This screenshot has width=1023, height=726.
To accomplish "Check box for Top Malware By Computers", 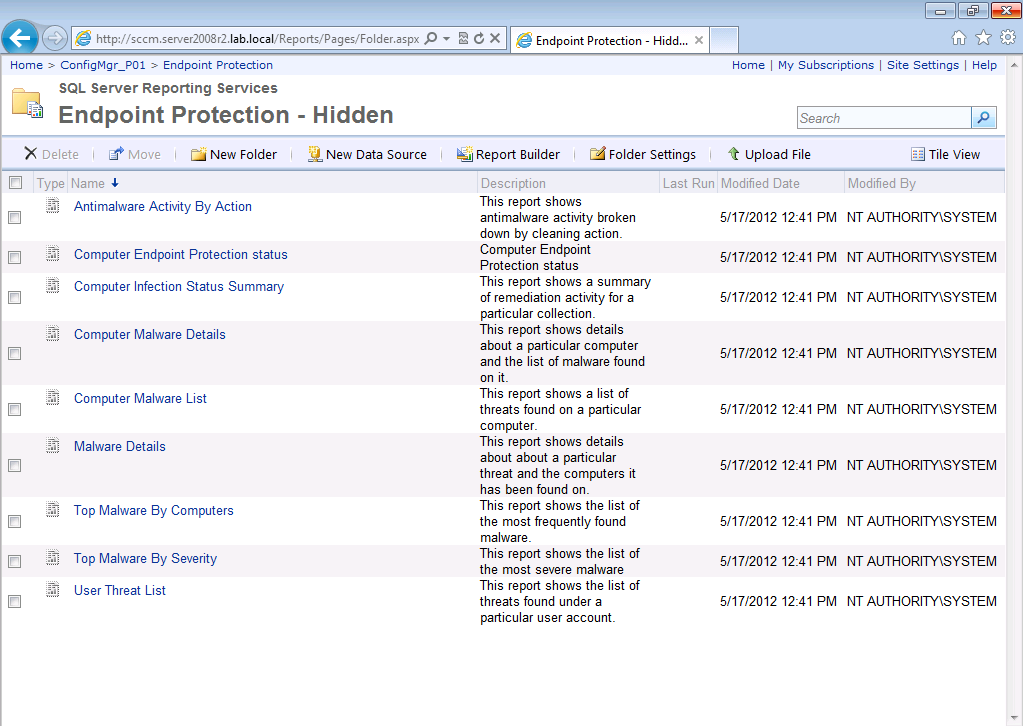I will point(14,521).
